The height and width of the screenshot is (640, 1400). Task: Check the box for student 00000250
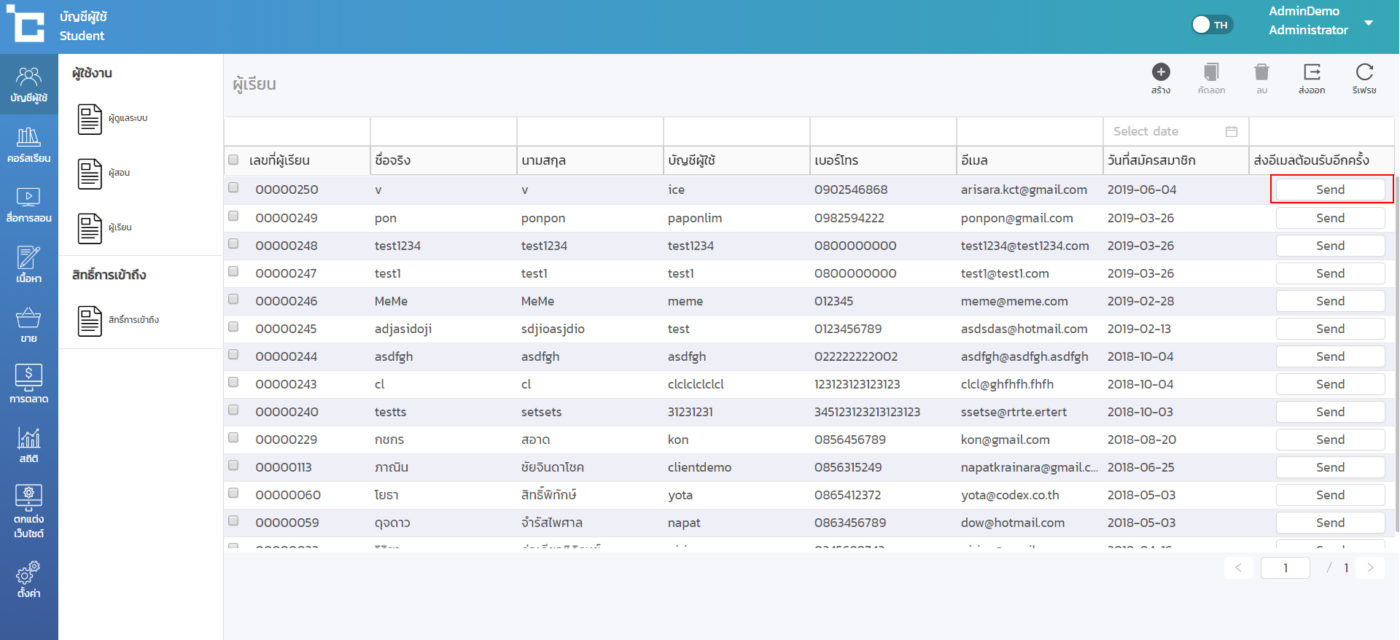click(x=233, y=188)
